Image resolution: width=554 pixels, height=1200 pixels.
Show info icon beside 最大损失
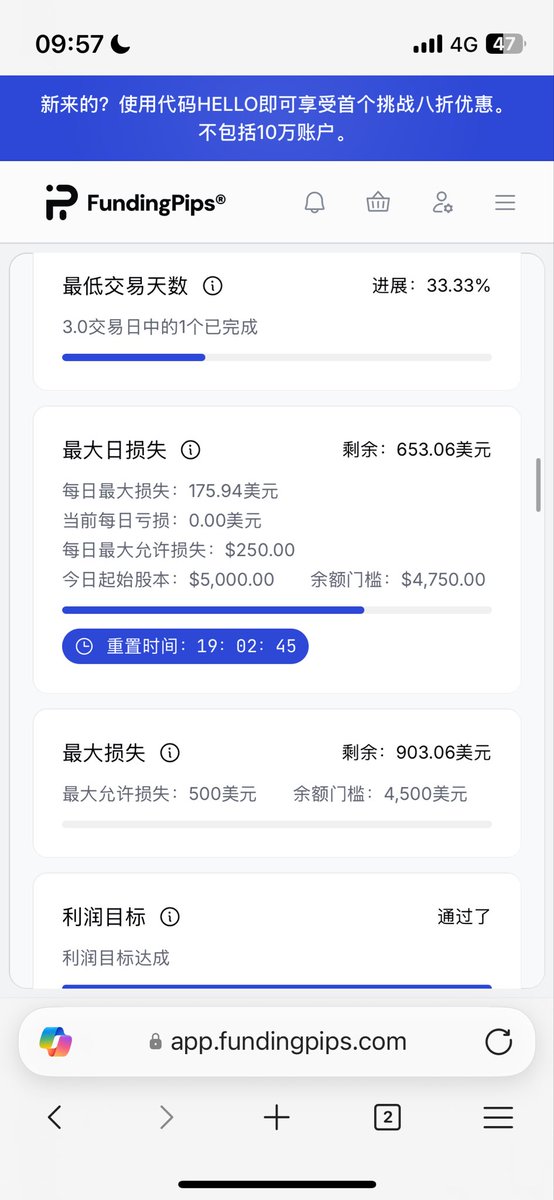click(x=170, y=752)
